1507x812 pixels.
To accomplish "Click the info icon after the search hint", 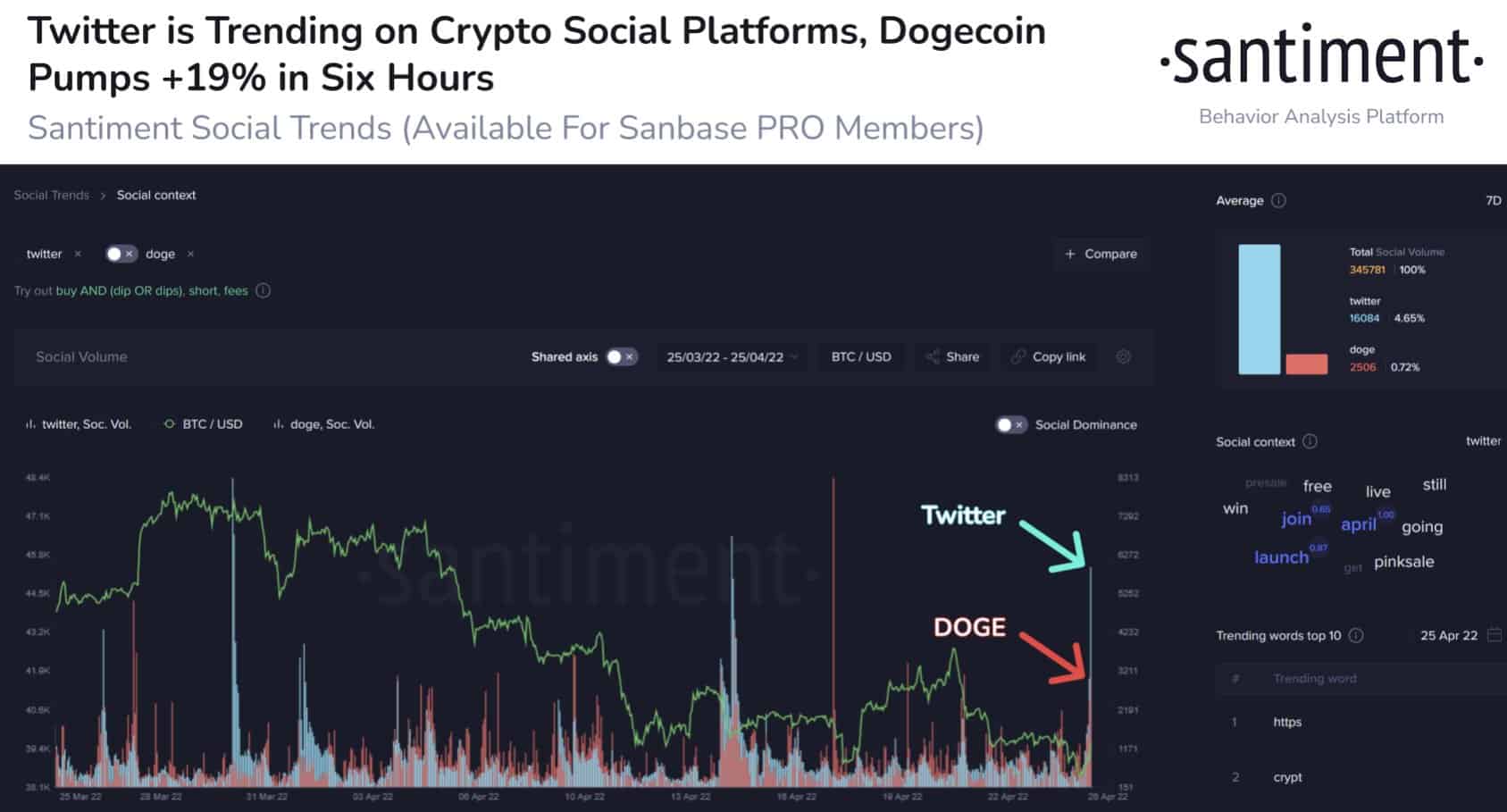I will click(x=264, y=290).
